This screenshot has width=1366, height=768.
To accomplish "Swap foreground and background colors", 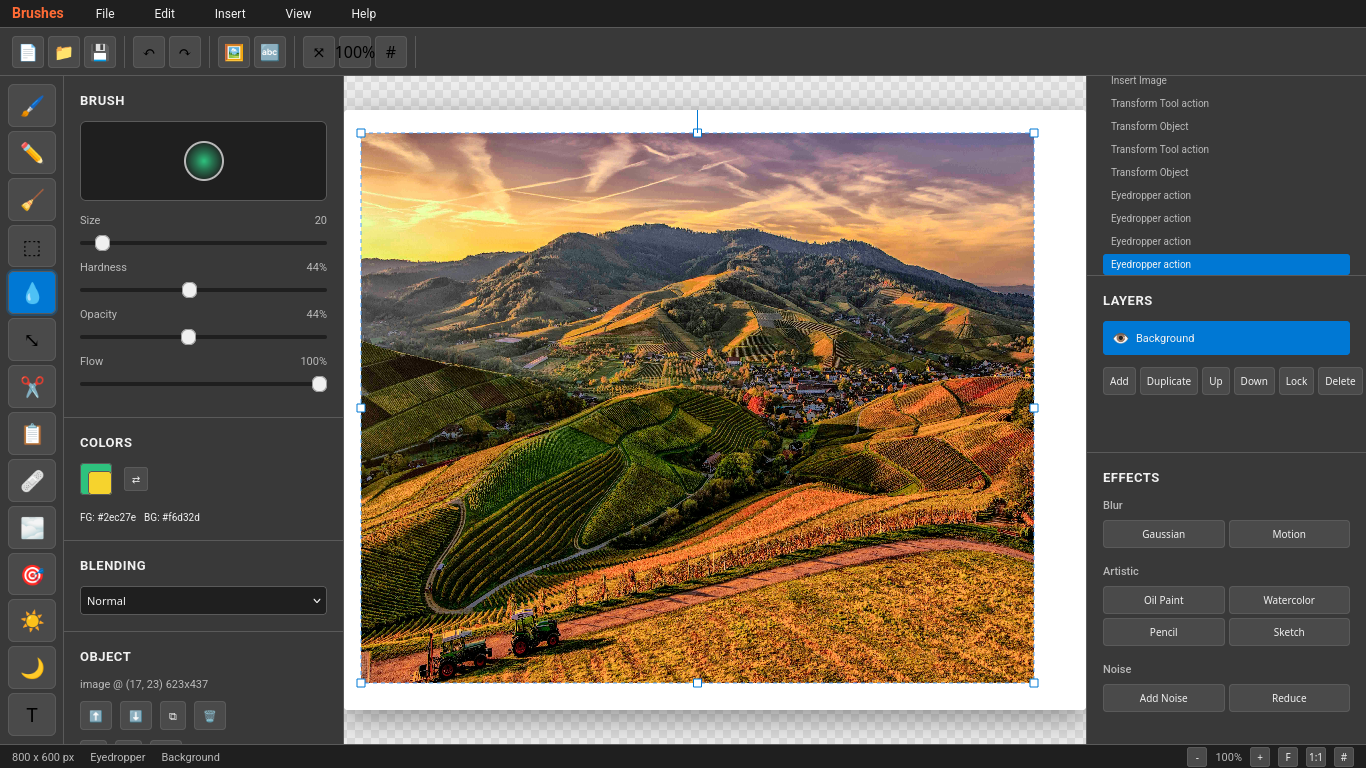I will pos(135,479).
